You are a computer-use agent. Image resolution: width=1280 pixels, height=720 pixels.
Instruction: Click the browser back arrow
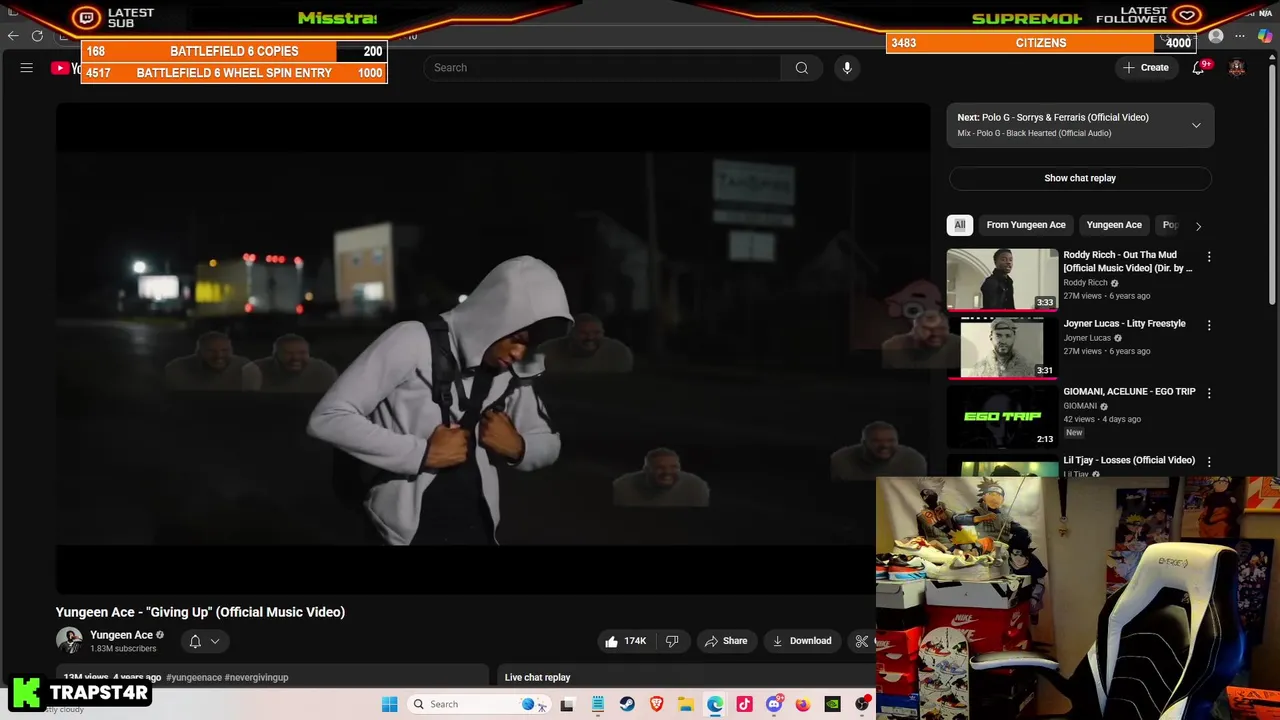(13, 36)
